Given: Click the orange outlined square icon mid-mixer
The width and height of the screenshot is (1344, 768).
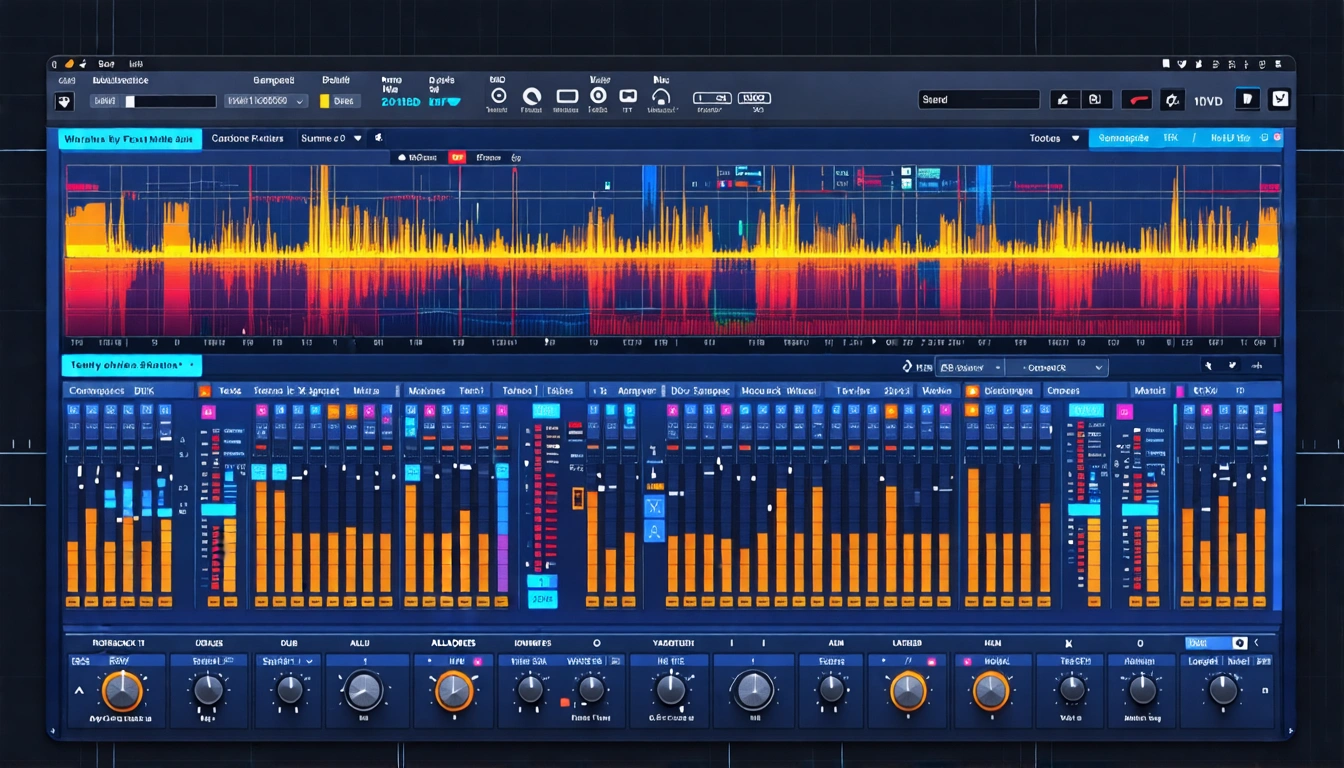Looking at the screenshot, I should tap(577, 497).
